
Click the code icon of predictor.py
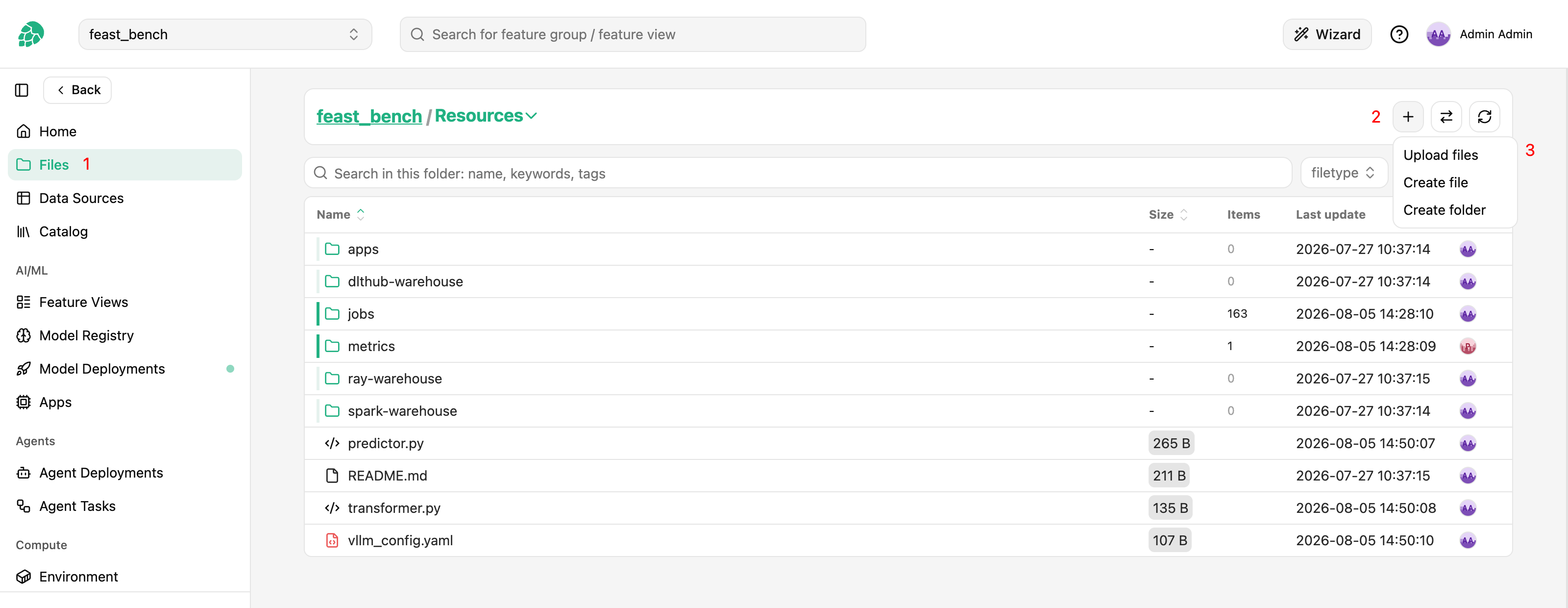click(x=332, y=443)
